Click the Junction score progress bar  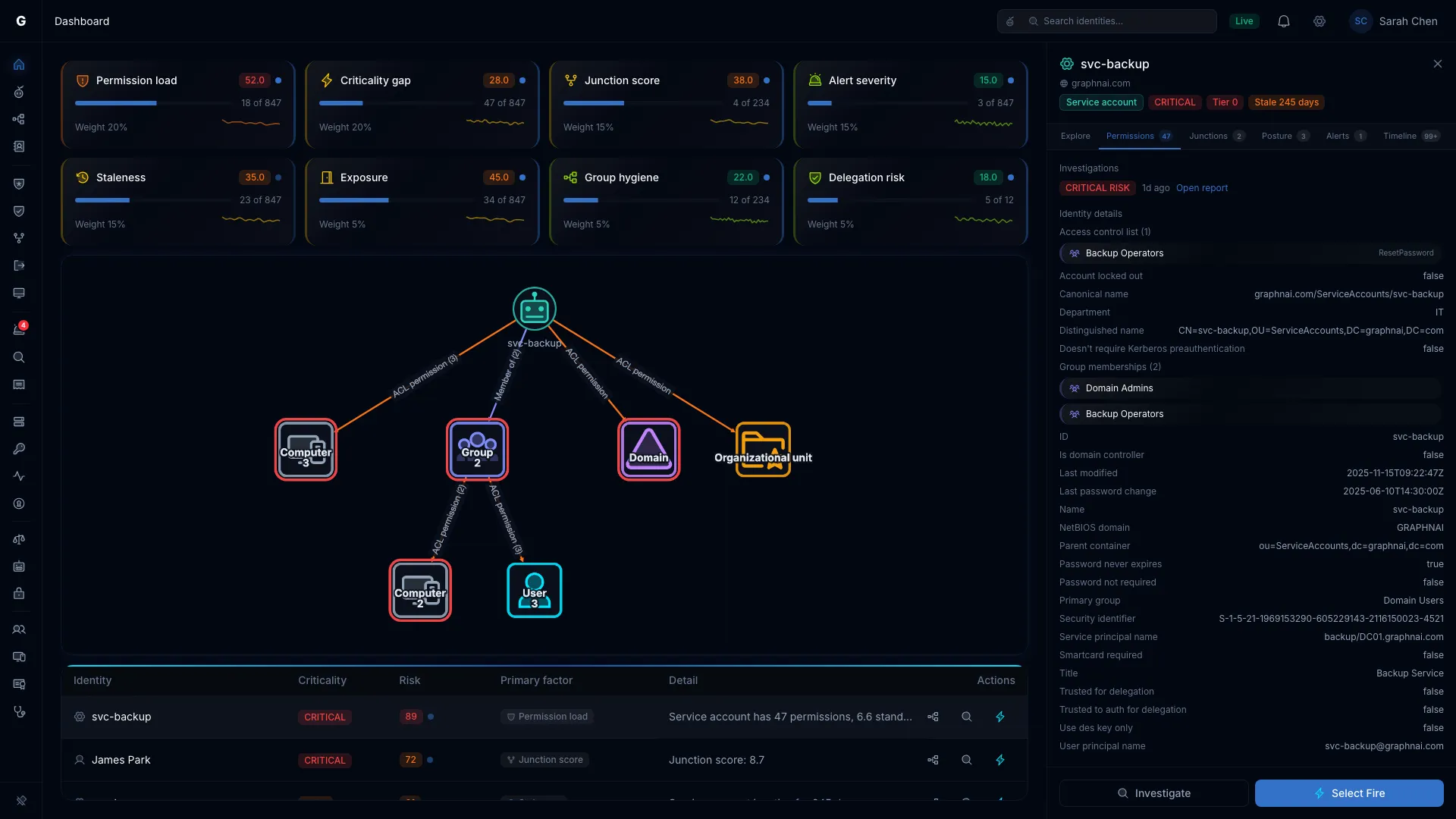(x=642, y=103)
